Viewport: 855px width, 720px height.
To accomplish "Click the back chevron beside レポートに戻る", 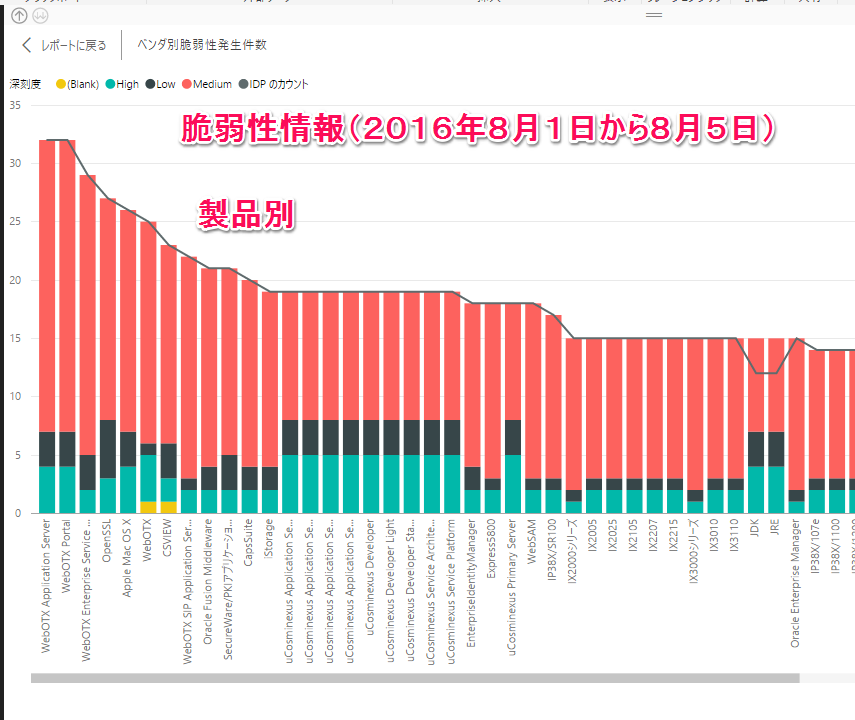I will (x=26, y=45).
